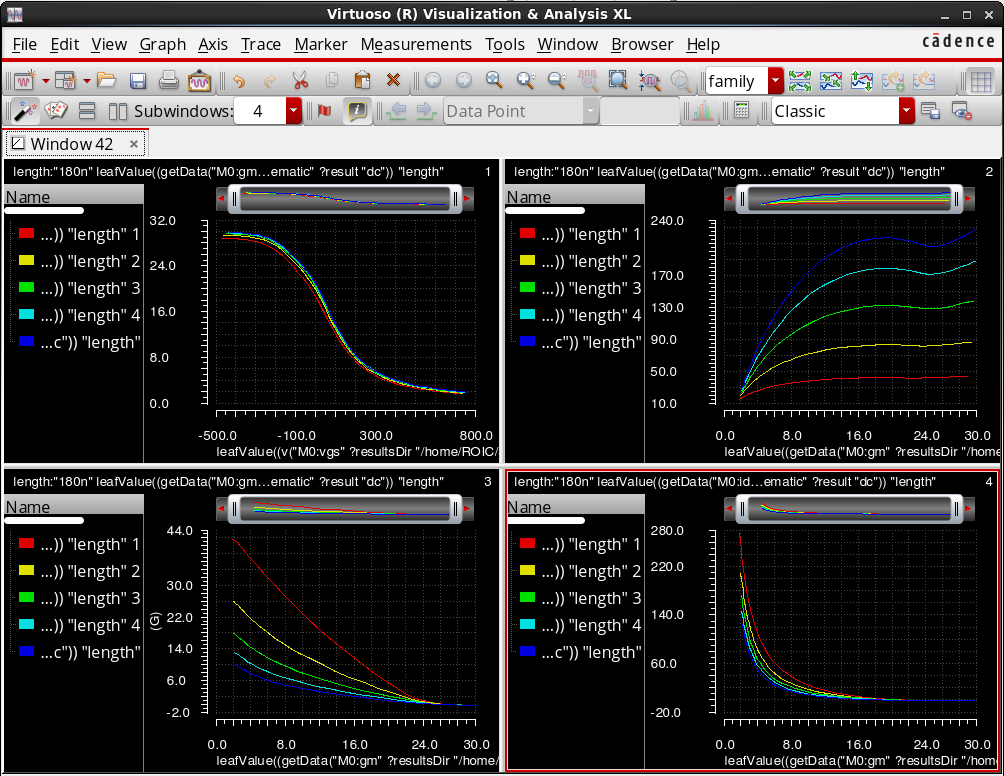
Task: Click the red flag marker icon
Action: [x=324, y=111]
